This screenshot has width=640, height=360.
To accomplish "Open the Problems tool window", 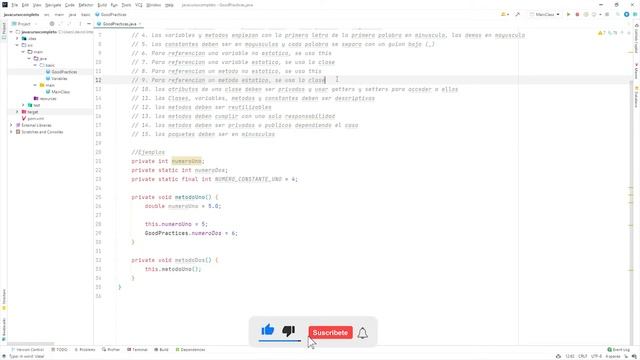I will (84, 350).
